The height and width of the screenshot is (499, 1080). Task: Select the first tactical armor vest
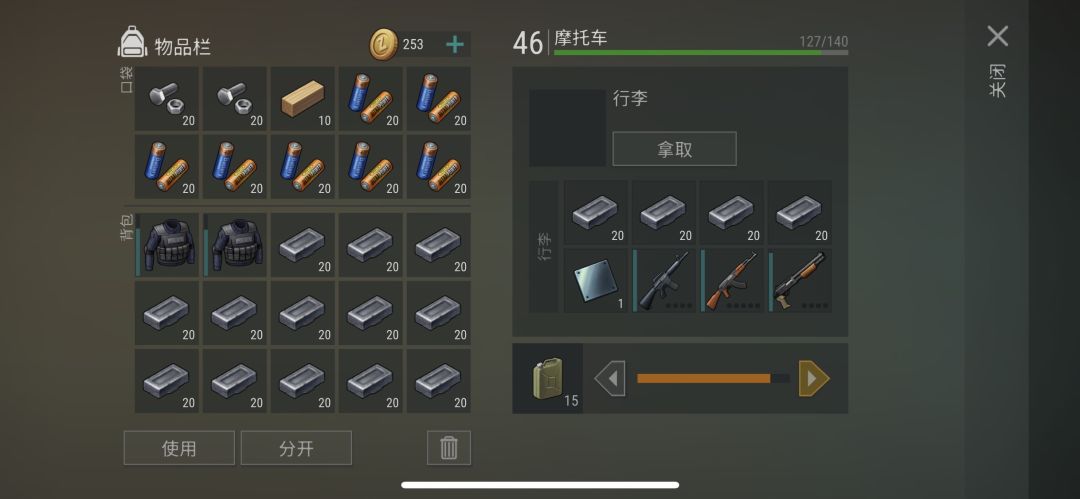(166, 245)
